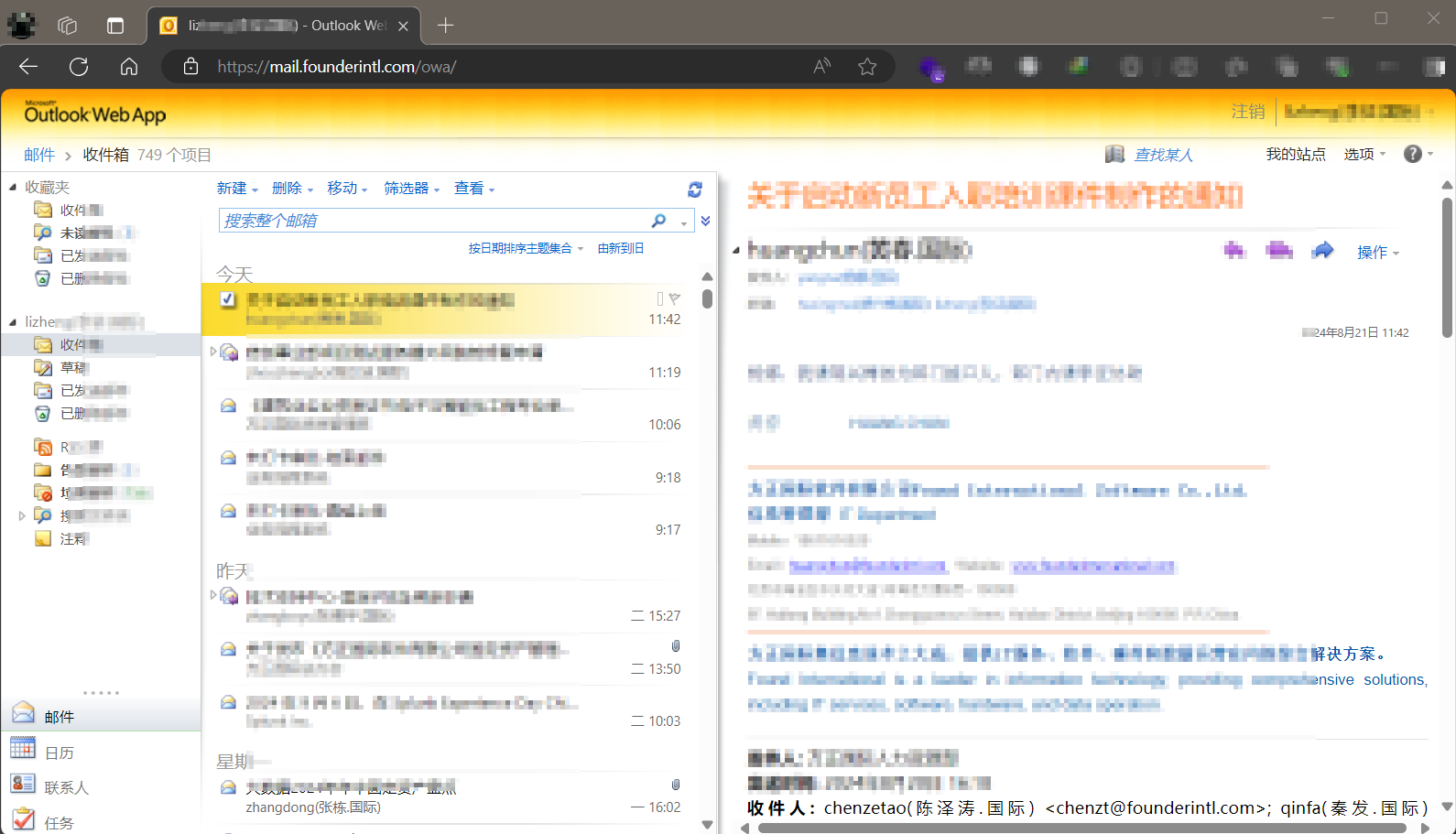Click the browser address bar URL
The image size is (1456, 834).
tap(337, 67)
